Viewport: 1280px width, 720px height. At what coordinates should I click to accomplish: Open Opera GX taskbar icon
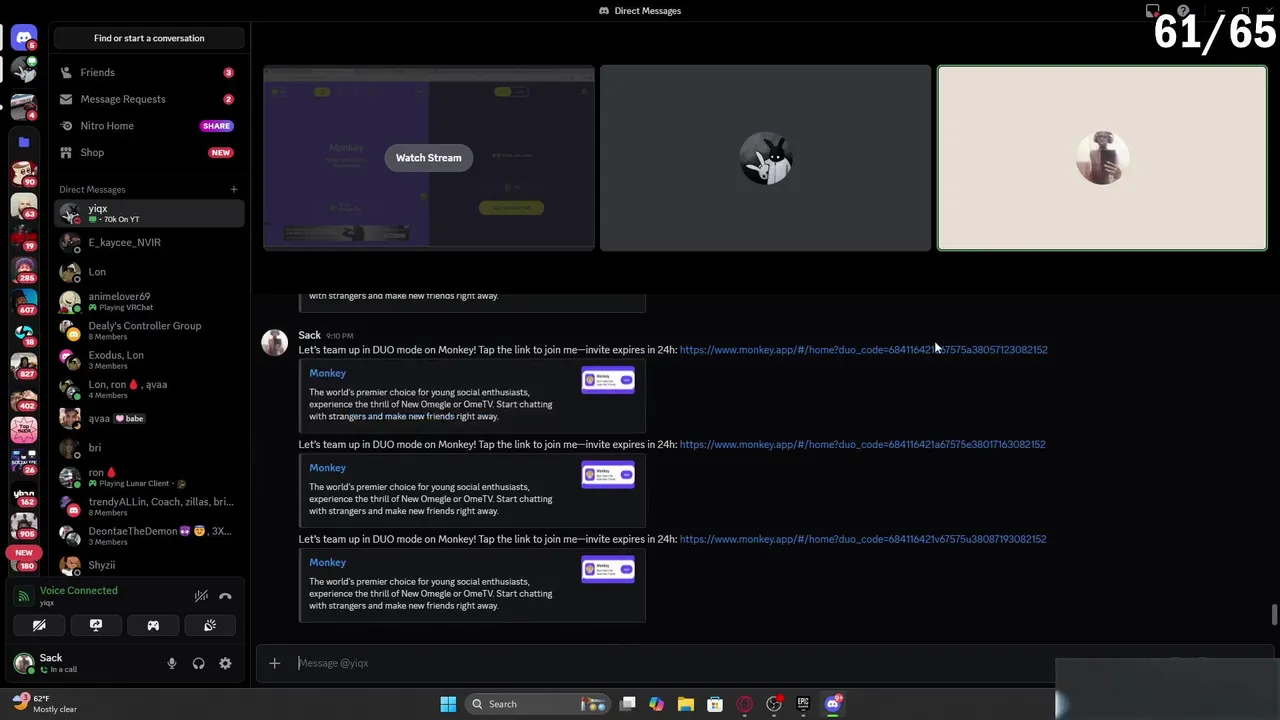point(744,704)
